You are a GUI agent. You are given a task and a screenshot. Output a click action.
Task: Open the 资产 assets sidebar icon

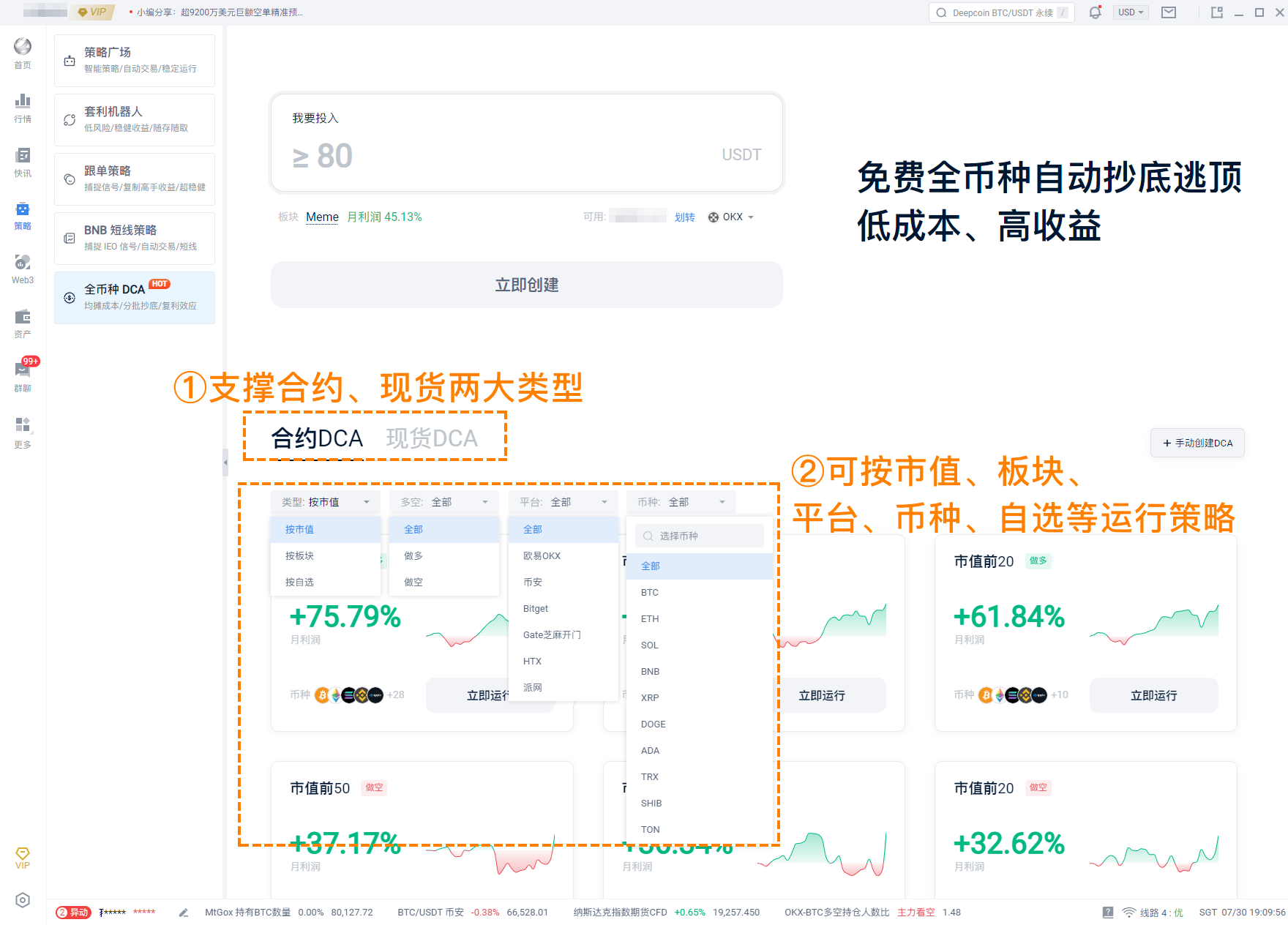click(23, 323)
